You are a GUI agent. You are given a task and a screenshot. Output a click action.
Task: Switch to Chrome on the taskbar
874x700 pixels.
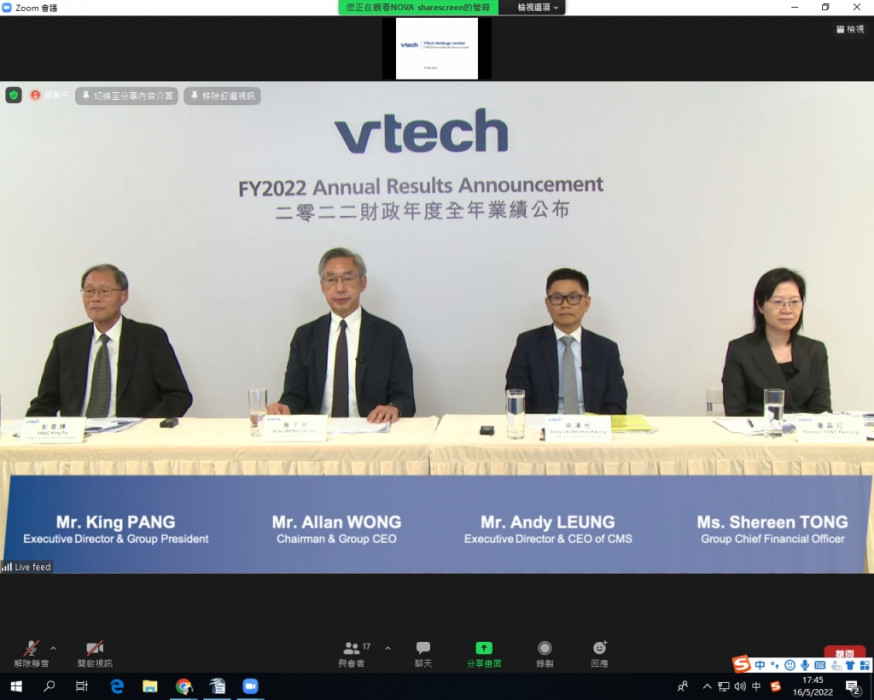(184, 686)
